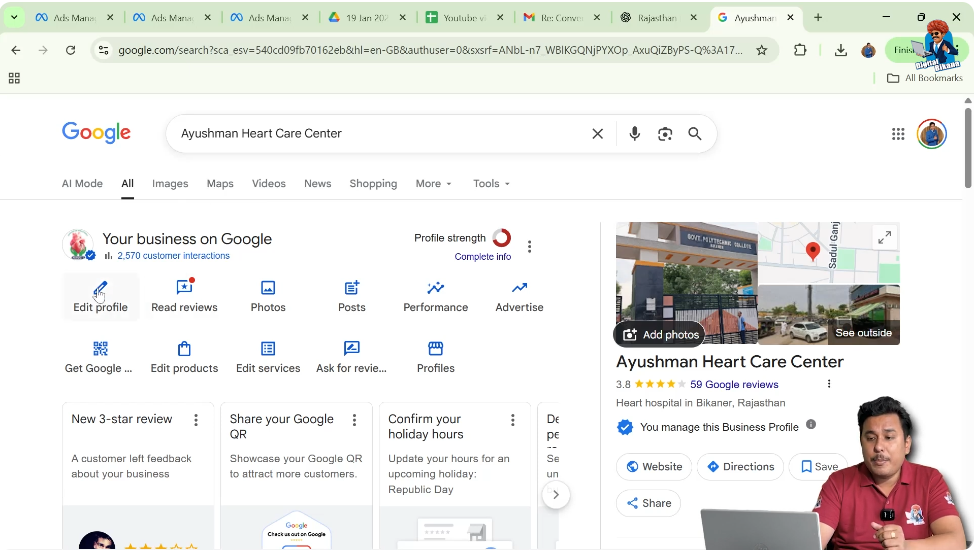Screen dimensions: 974x551
Task: Open All Bookmarks folder
Action: tap(924, 78)
